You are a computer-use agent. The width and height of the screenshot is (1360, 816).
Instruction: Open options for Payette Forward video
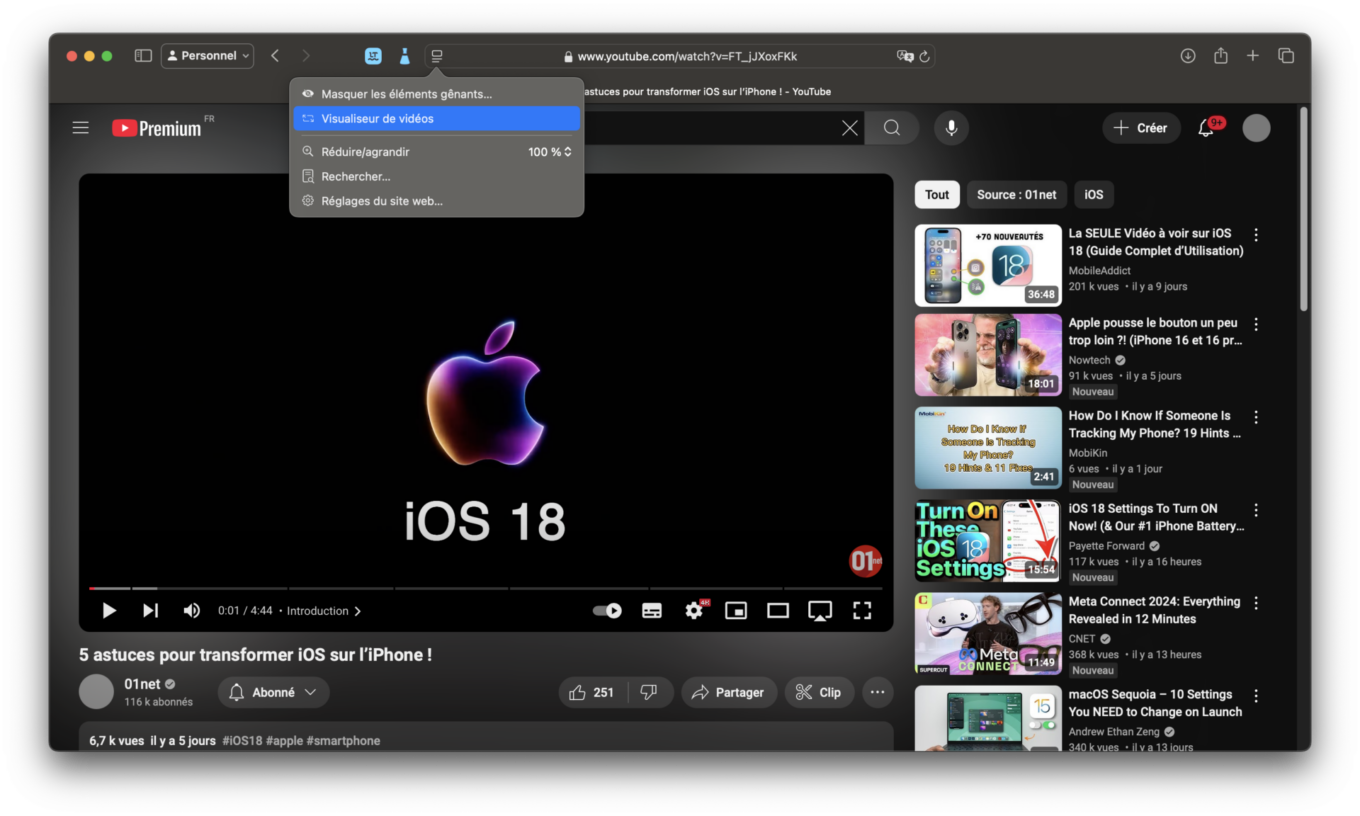click(1256, 510)
